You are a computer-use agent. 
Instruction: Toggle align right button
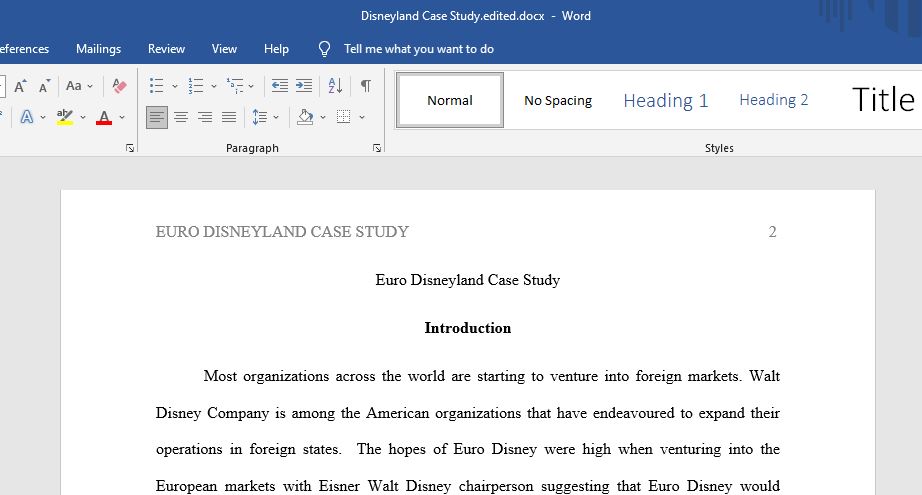pyautogui.click(x=205, y=117)
